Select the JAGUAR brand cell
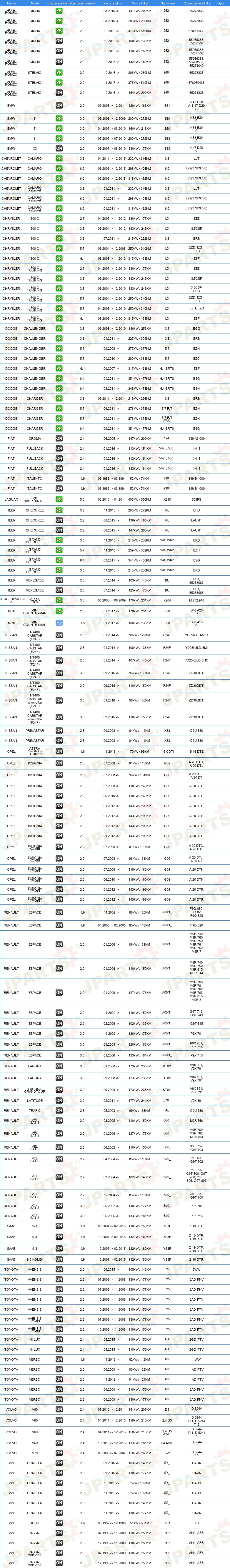The image size is (230, 1568). [11, 500]
